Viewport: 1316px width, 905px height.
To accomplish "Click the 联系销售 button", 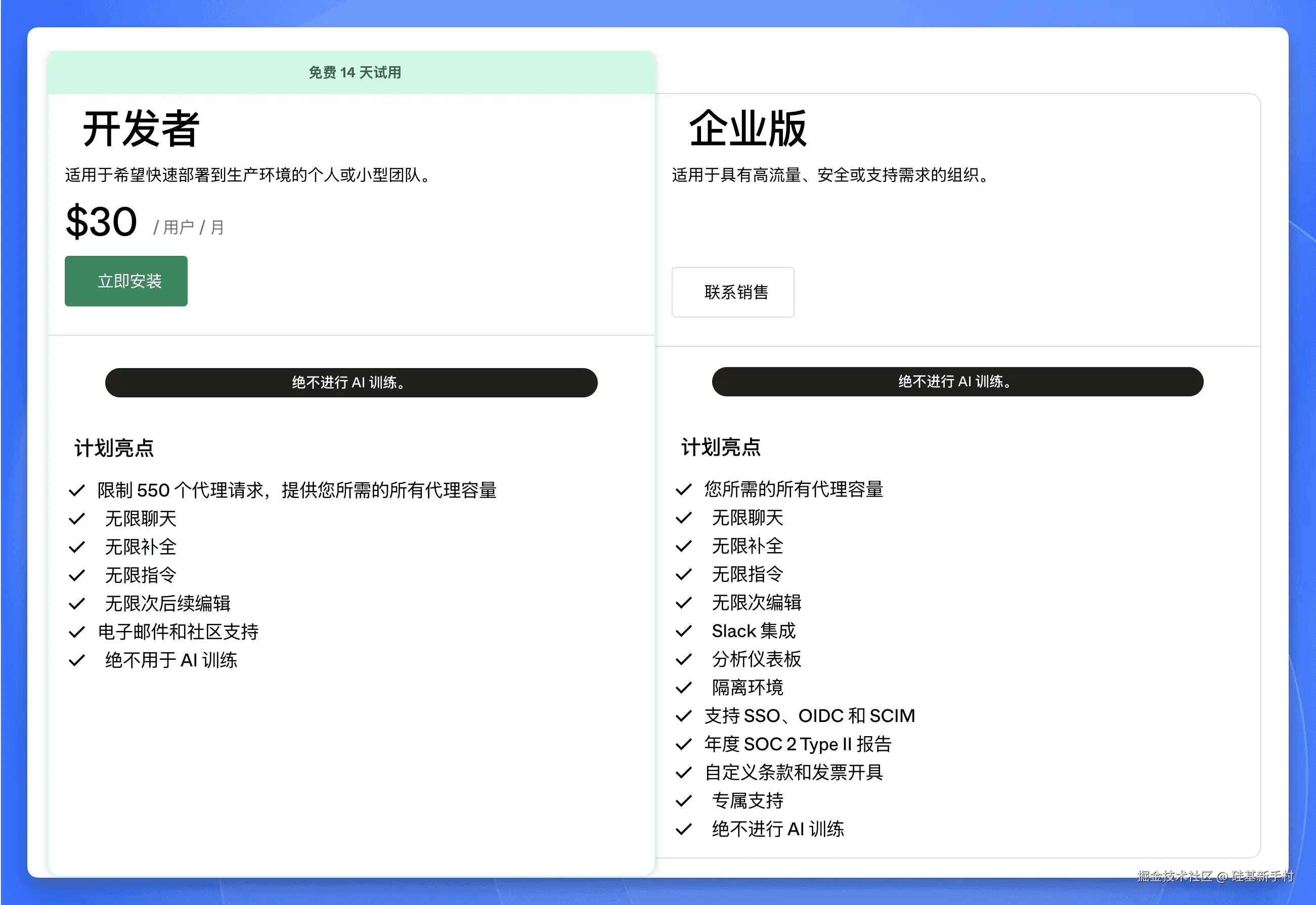I will tap(733, 293).
